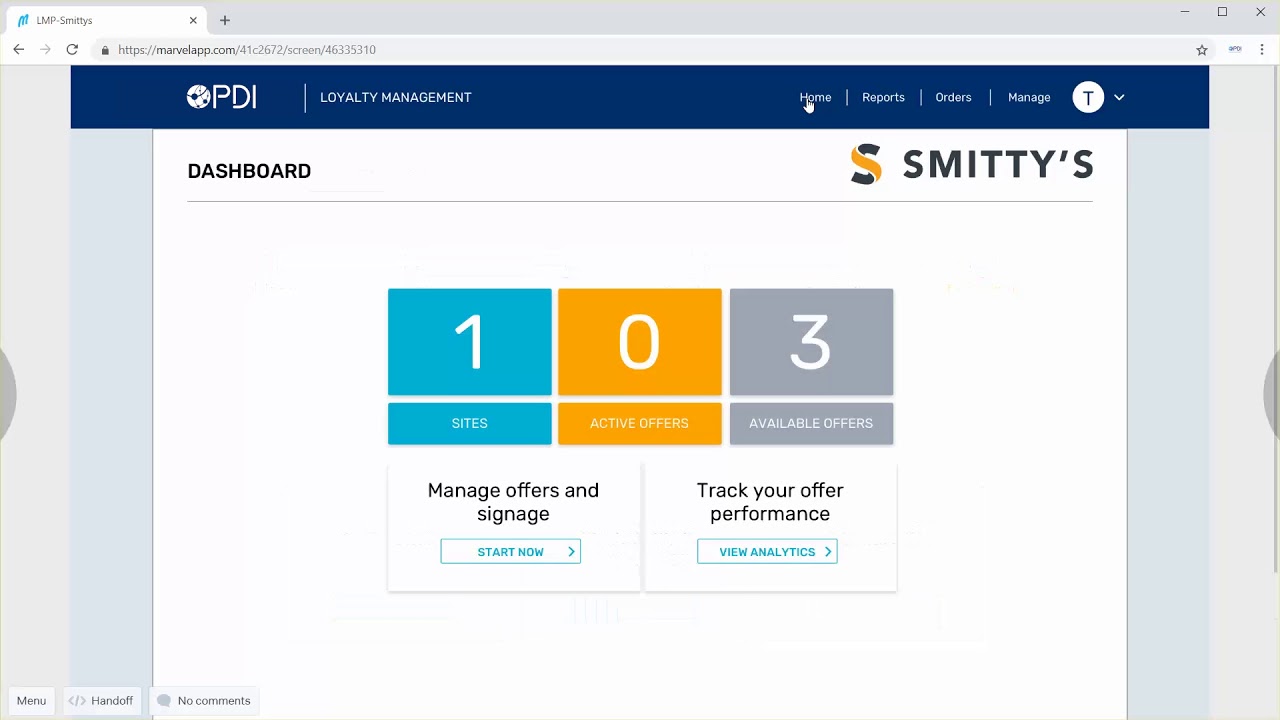Click the AVAILABLE OFFERS label button

coord(811,423)
